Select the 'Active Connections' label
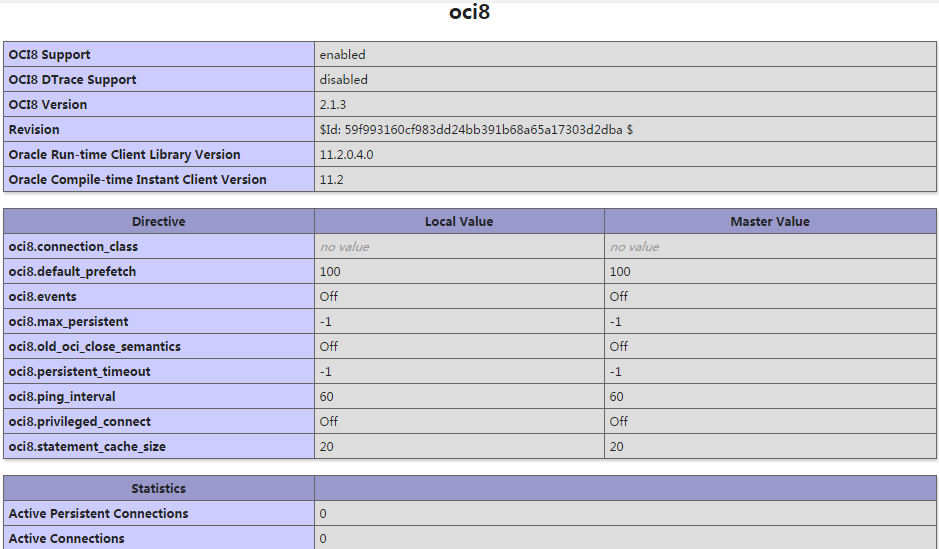The image size is (939, 549). coord(66,539)
